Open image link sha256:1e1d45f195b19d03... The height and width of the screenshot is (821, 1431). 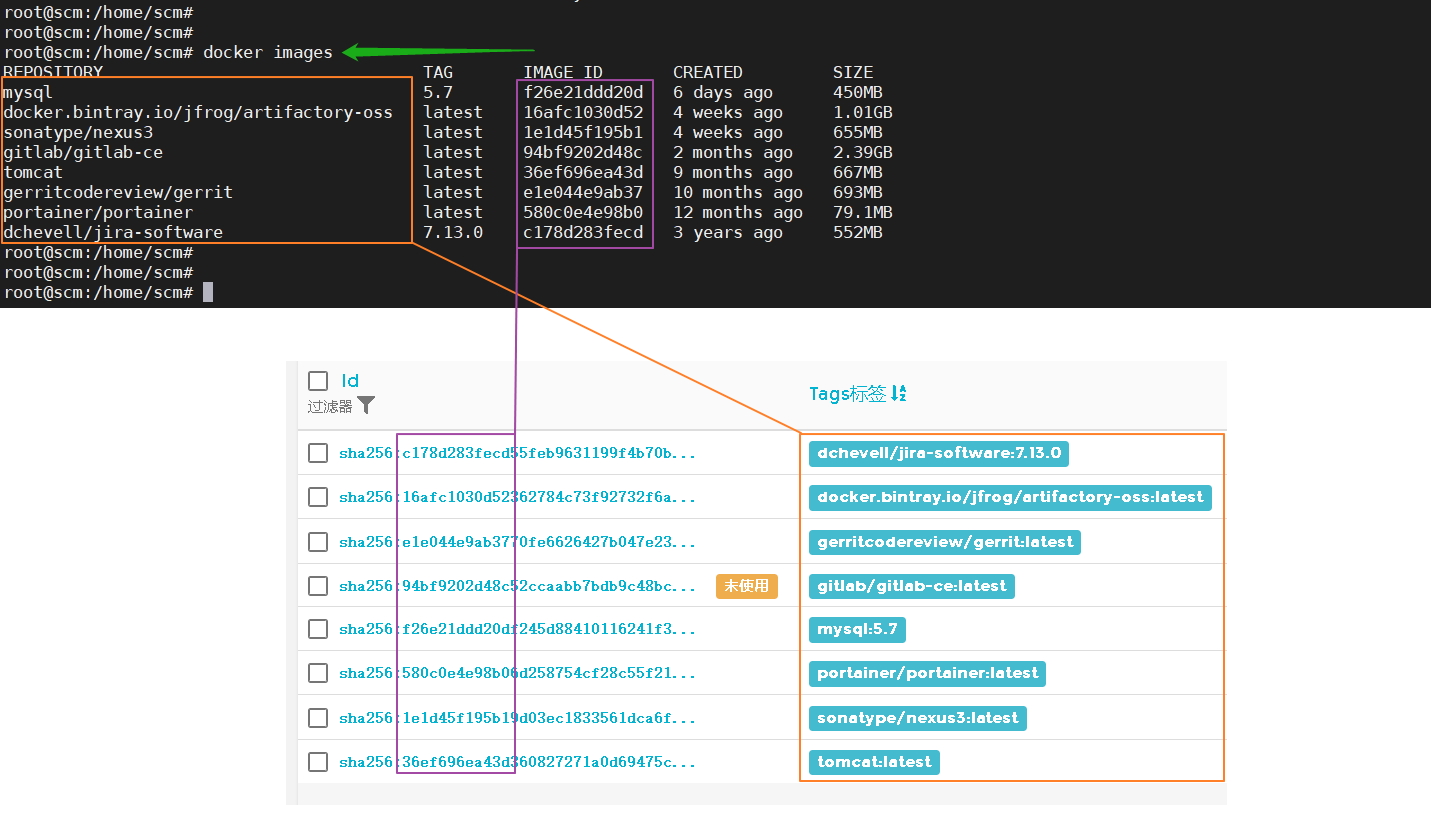click(517, 718)
